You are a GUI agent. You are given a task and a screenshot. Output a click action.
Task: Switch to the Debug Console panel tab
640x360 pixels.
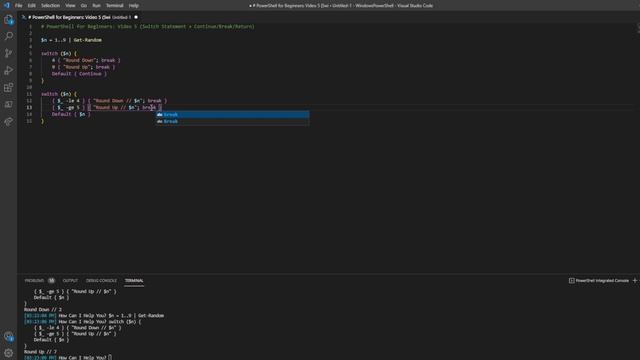pos(101,281)
